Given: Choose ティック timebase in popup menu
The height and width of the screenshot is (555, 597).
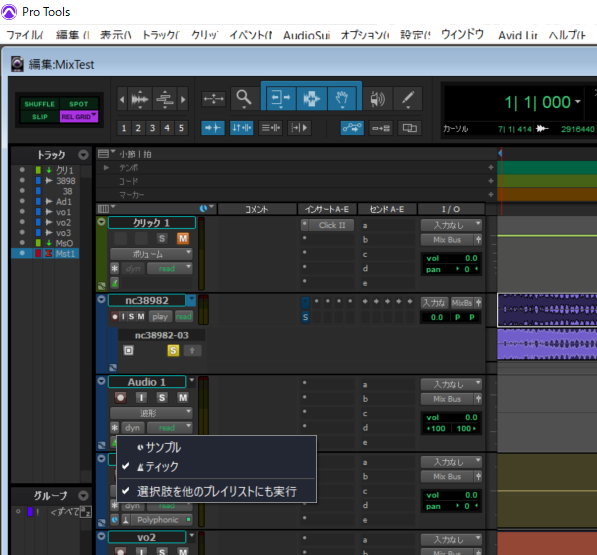Looking at the screenshot, I should pos(216,467).
